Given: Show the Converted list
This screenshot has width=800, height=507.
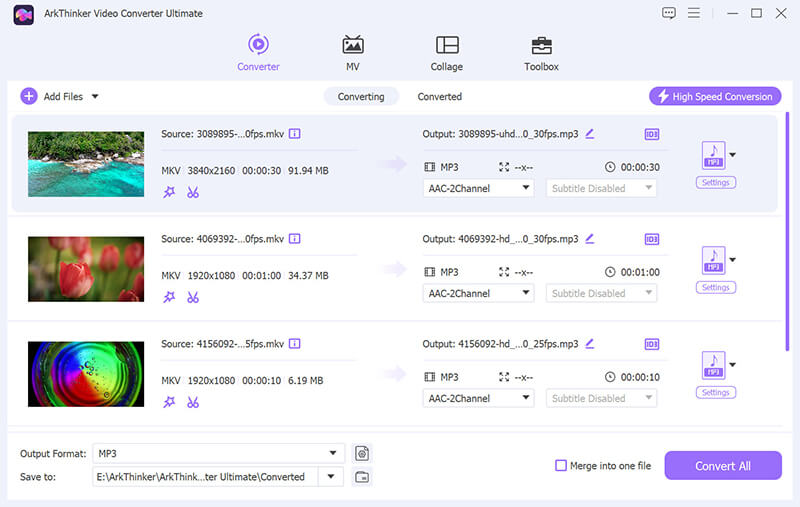Looking at the screenshot, I should tap(439, 96).
